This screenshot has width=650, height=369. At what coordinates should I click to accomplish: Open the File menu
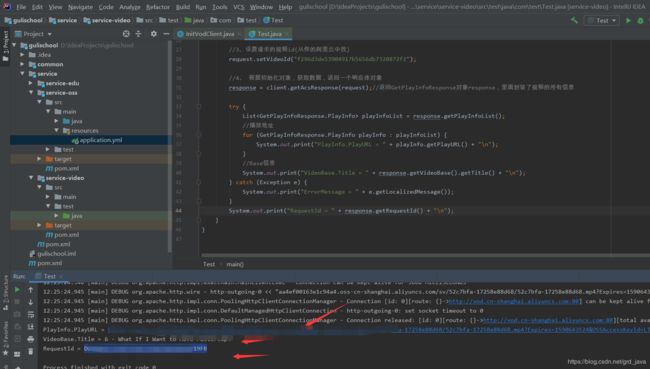pyautogui.click(x=21, y=7)
